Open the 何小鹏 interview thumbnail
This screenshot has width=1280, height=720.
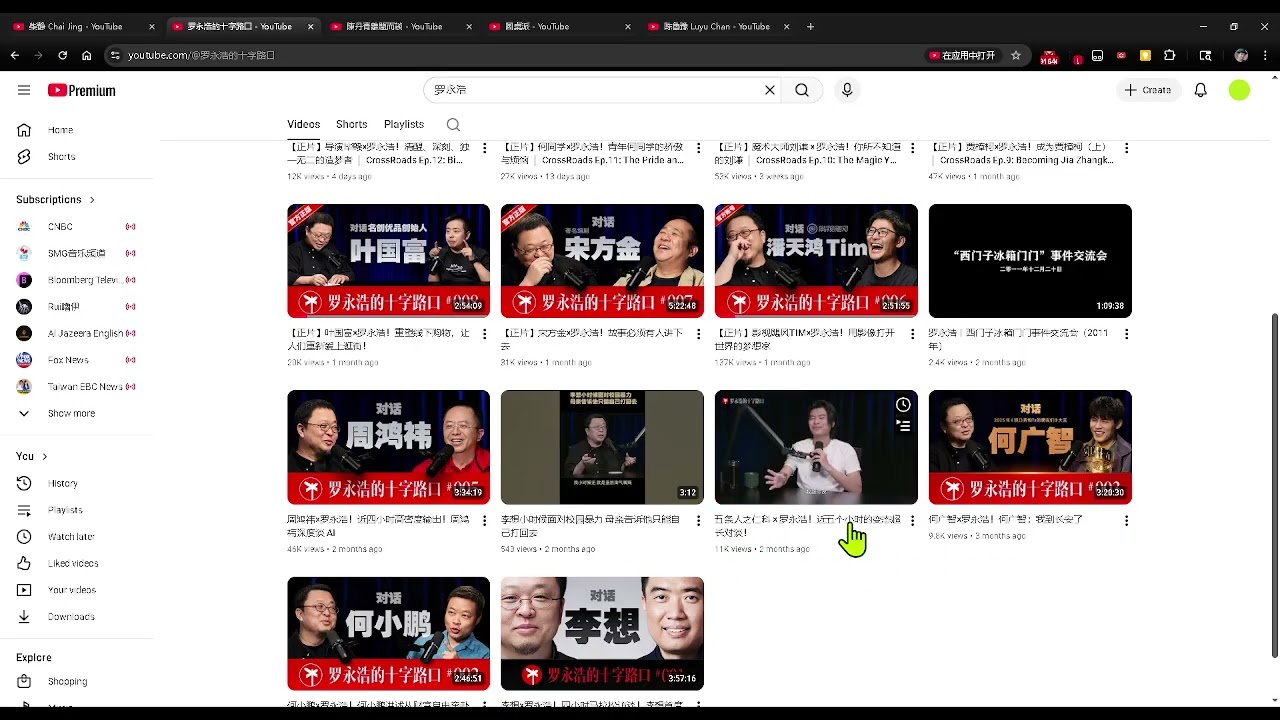coord(388,633)
